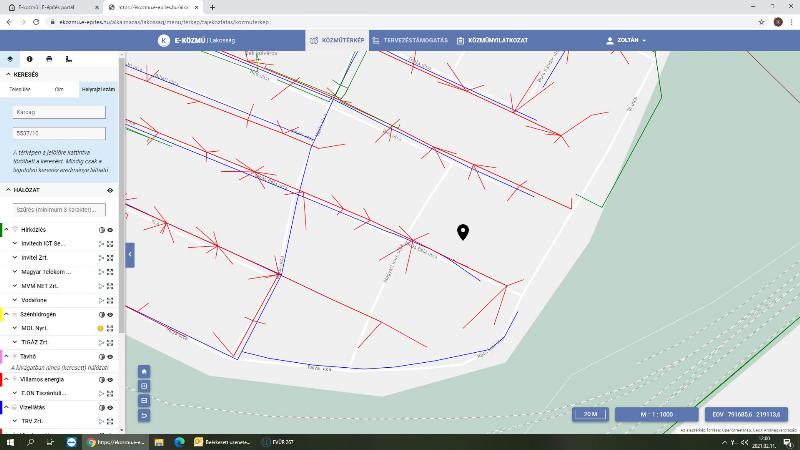Collapse the Szénhidrogén group

click(7, 314)
